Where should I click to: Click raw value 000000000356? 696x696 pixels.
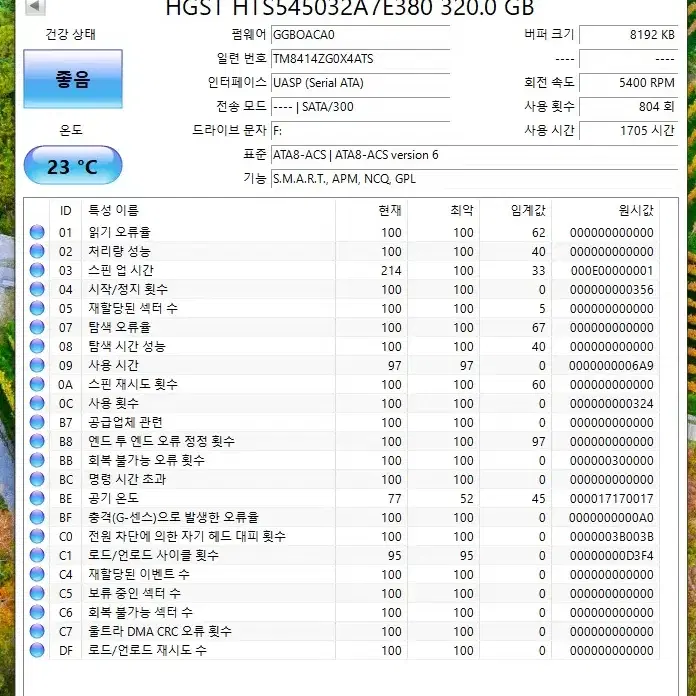tap(612, 290)
